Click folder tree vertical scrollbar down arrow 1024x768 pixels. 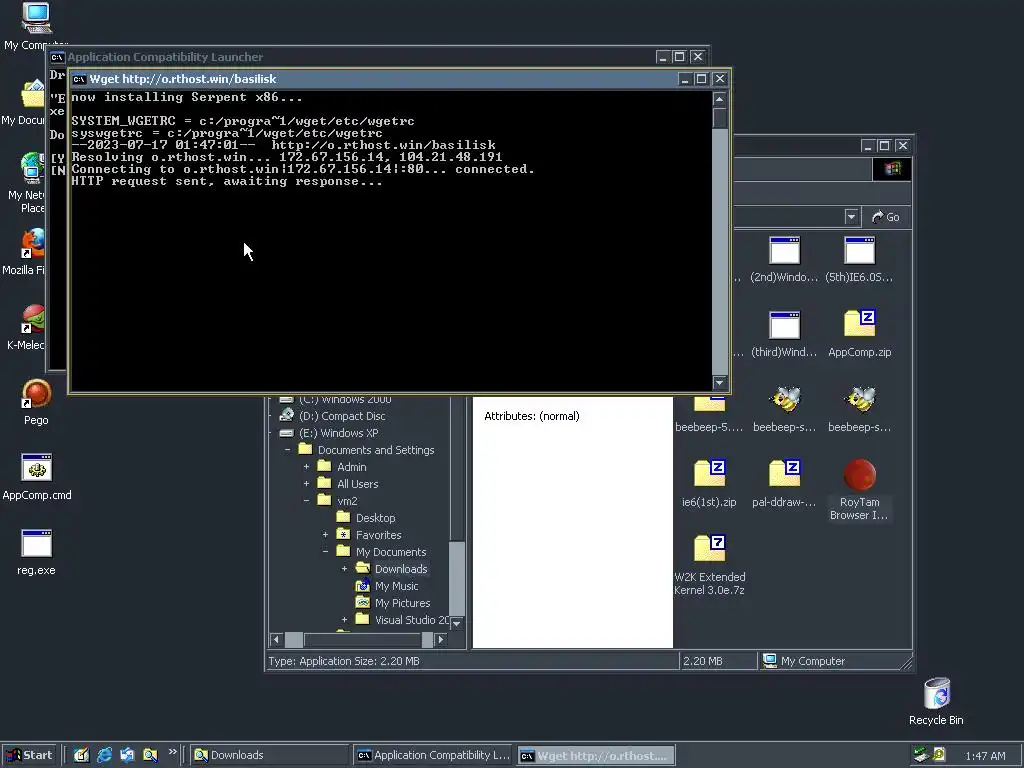pos(457,624)
